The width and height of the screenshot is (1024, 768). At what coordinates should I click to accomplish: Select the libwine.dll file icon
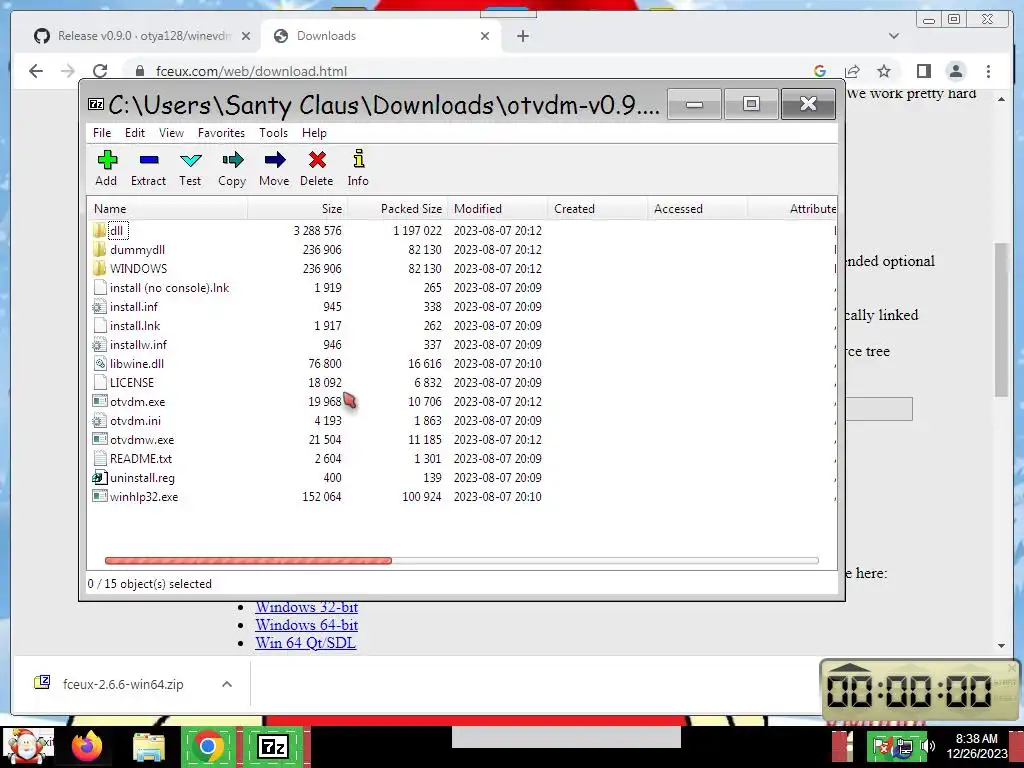[99, 364]
